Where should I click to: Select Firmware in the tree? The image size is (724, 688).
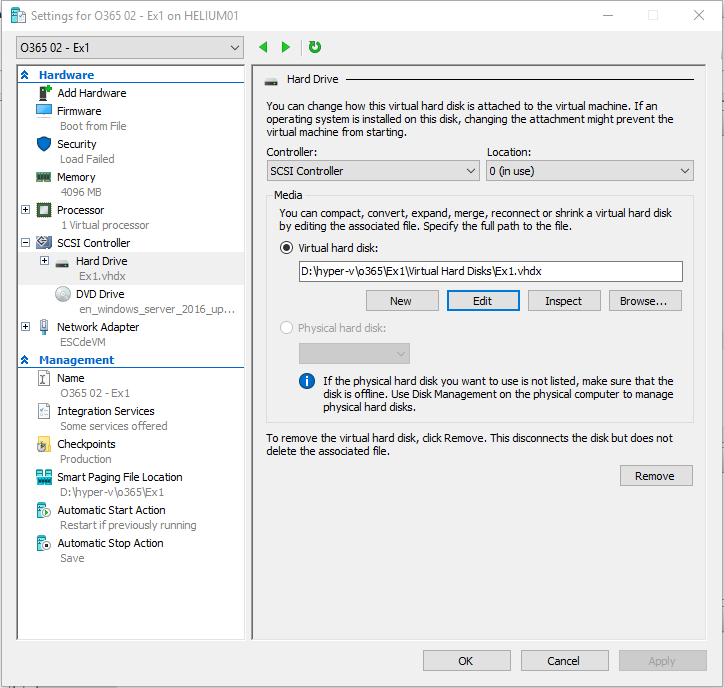pos(79,111)
